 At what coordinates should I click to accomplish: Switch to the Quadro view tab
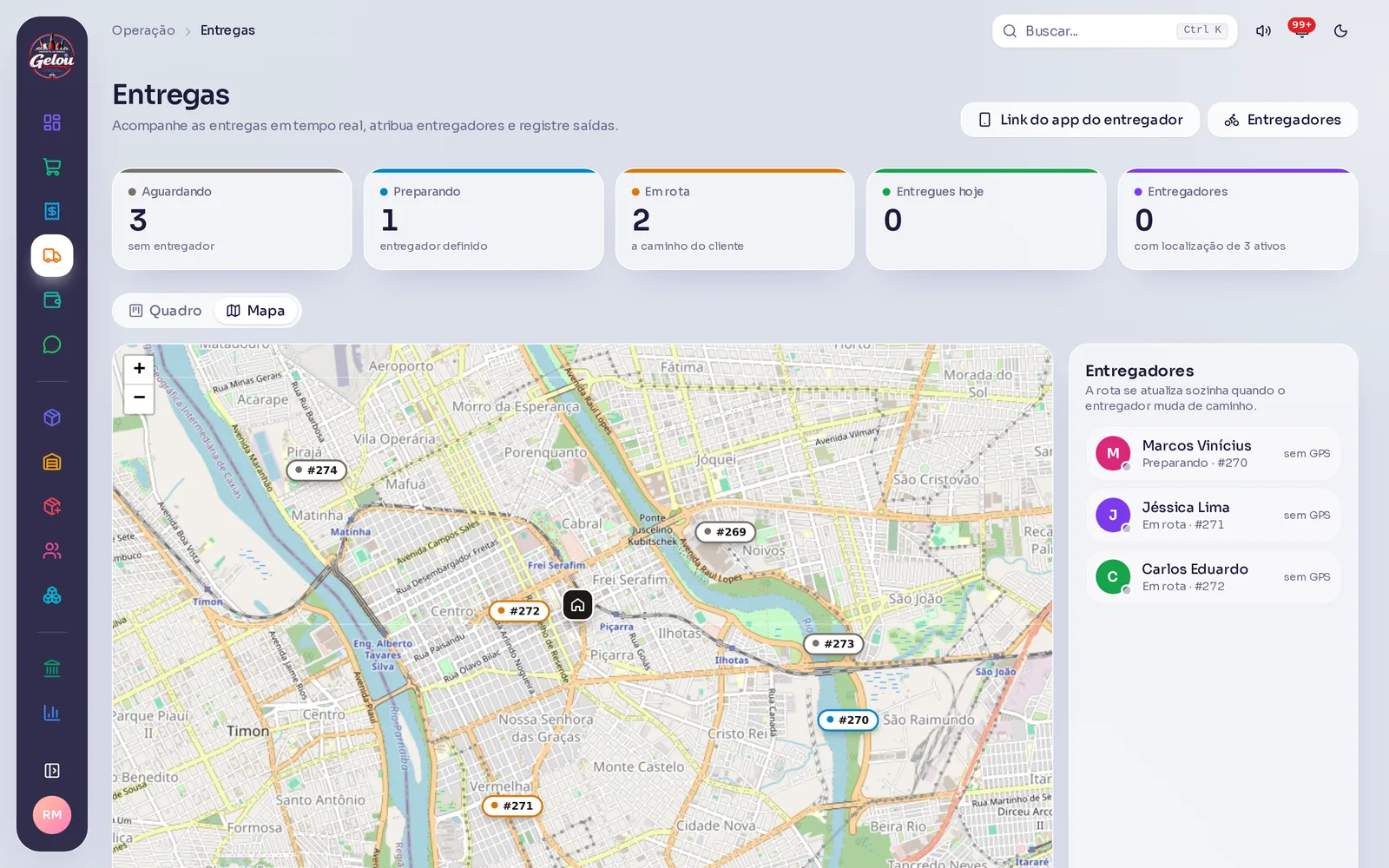point(165,311)
